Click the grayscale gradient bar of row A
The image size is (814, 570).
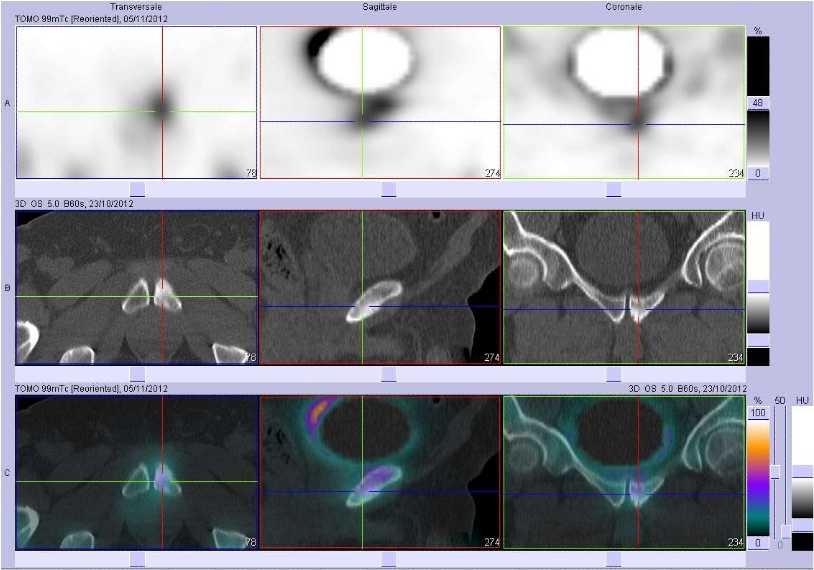pos(758,138)
